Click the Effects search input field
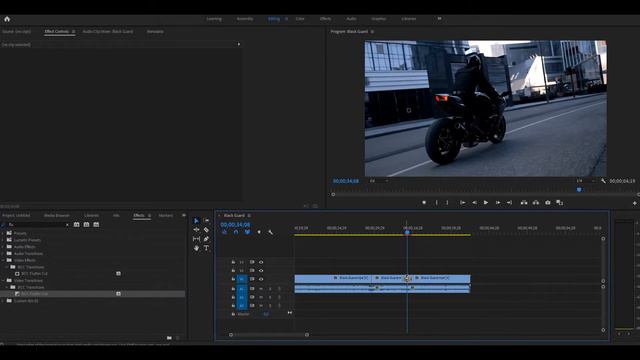Image resolution: width=640 pixels, height=360 pixels. [x=37, y=224]
